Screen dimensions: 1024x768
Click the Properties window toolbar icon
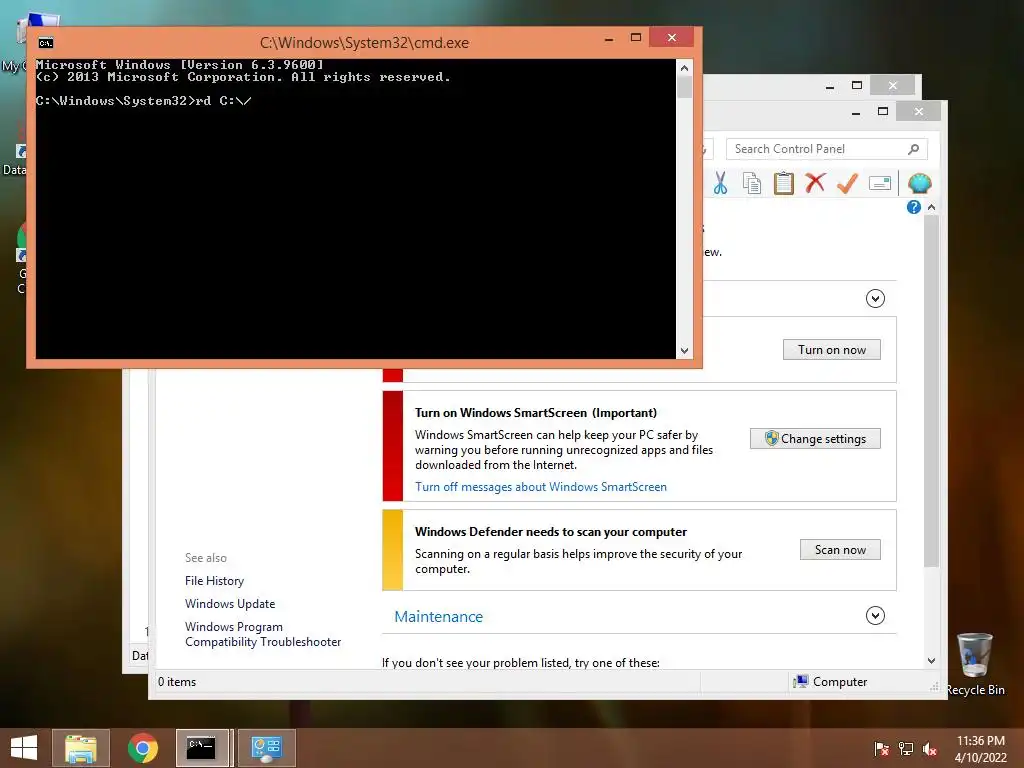pyautogui.click(x=880, y=184)
